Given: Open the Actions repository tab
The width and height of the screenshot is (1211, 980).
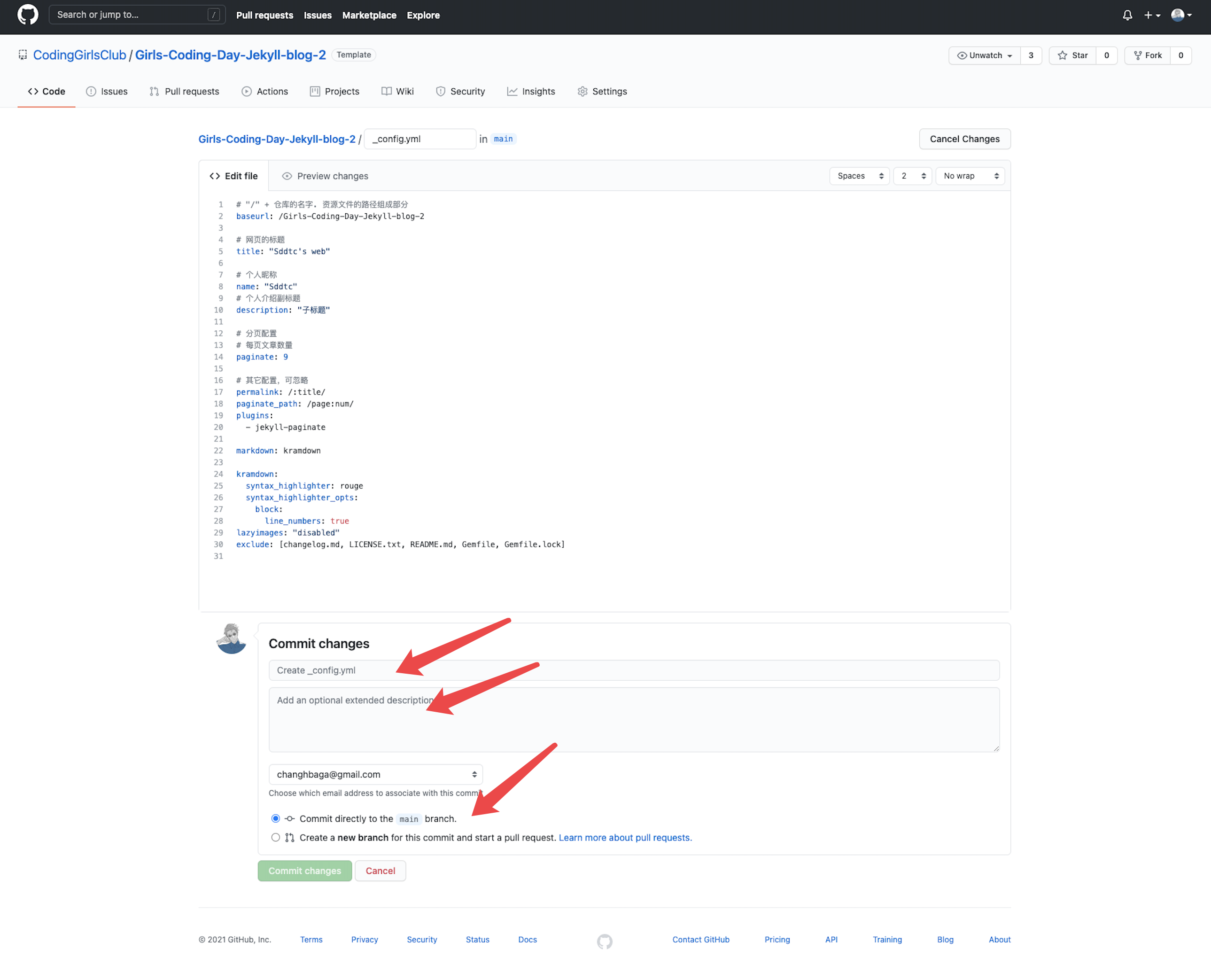Looking at the screenshot, I should click(264, 92).
